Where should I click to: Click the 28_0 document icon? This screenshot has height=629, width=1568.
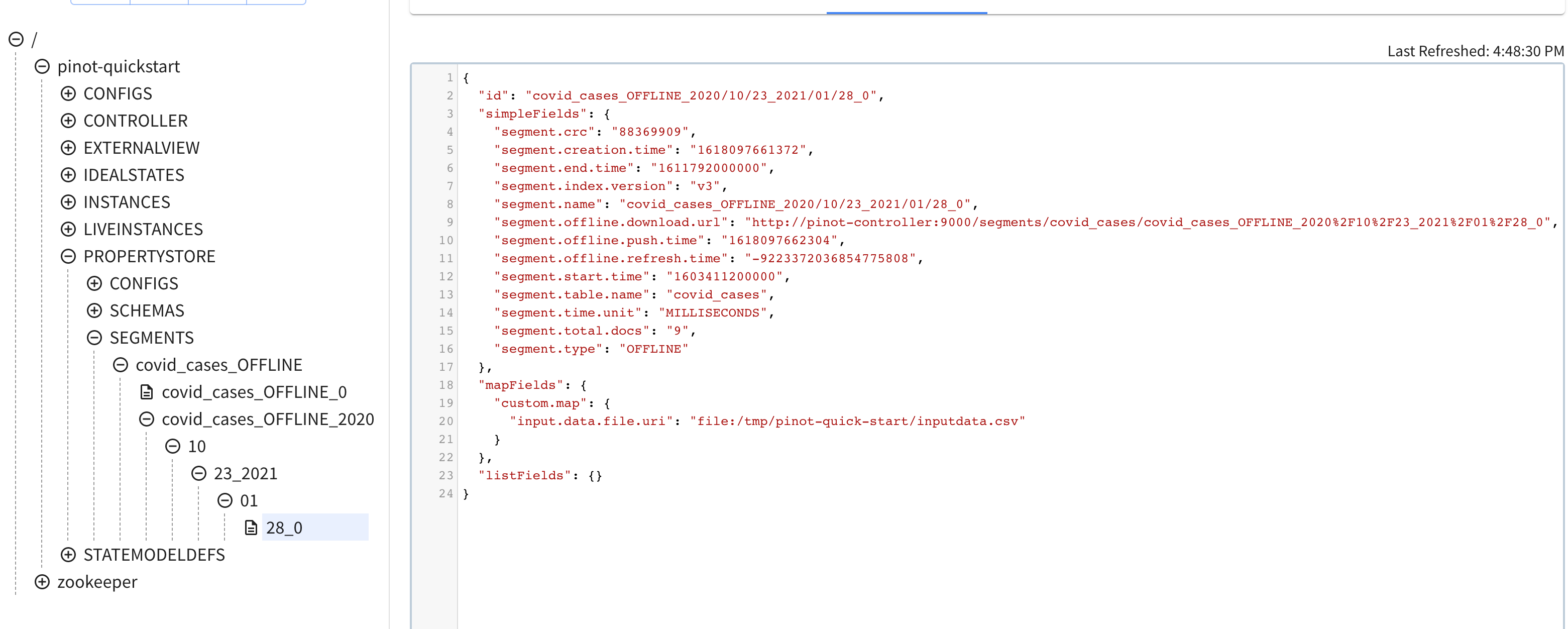251,528
